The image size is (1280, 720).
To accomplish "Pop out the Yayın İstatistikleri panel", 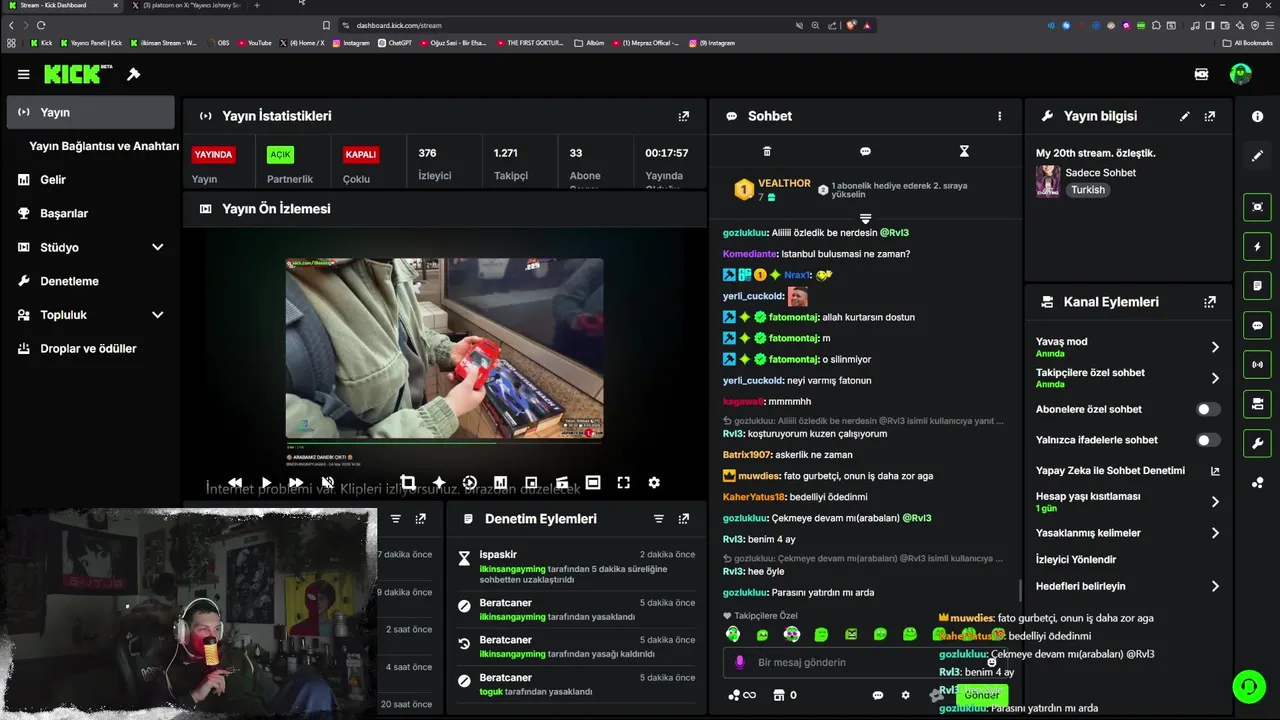I will (684, 116).
